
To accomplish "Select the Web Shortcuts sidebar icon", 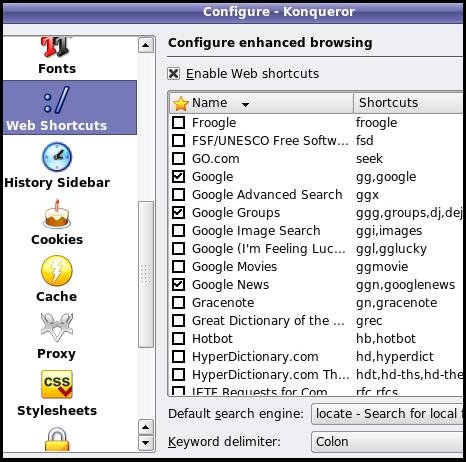I will pos(57,99).
